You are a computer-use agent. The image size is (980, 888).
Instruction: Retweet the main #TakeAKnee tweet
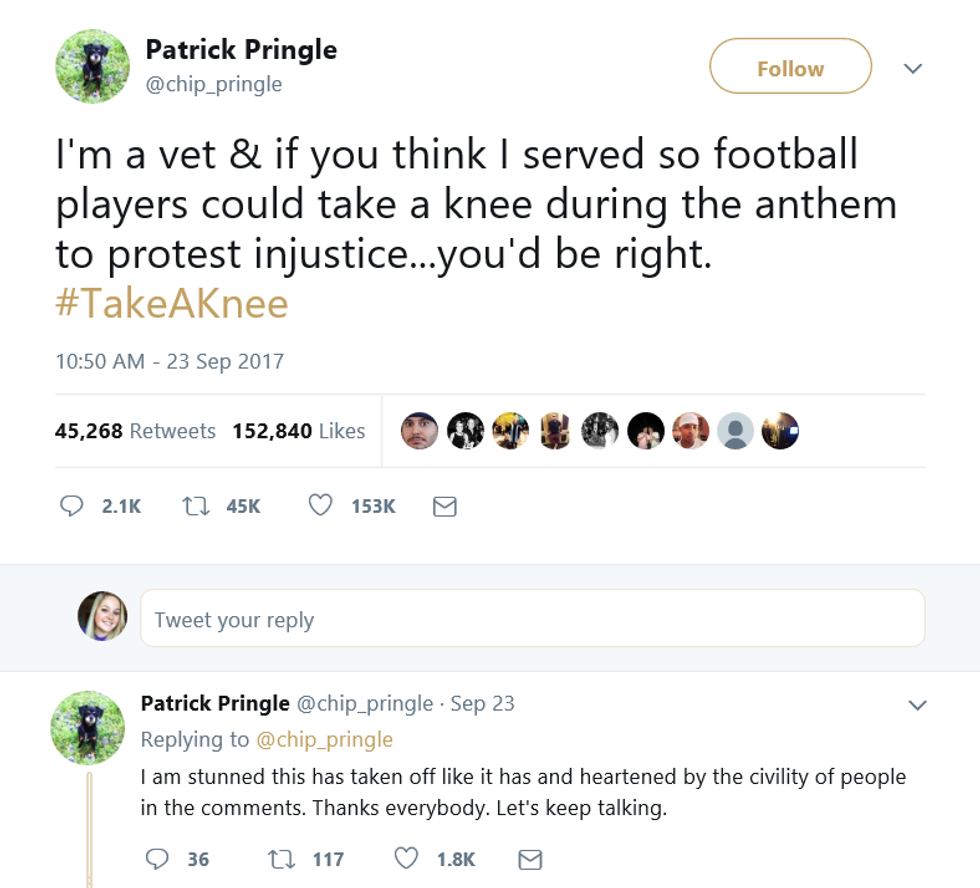click(x=194, y=507)
